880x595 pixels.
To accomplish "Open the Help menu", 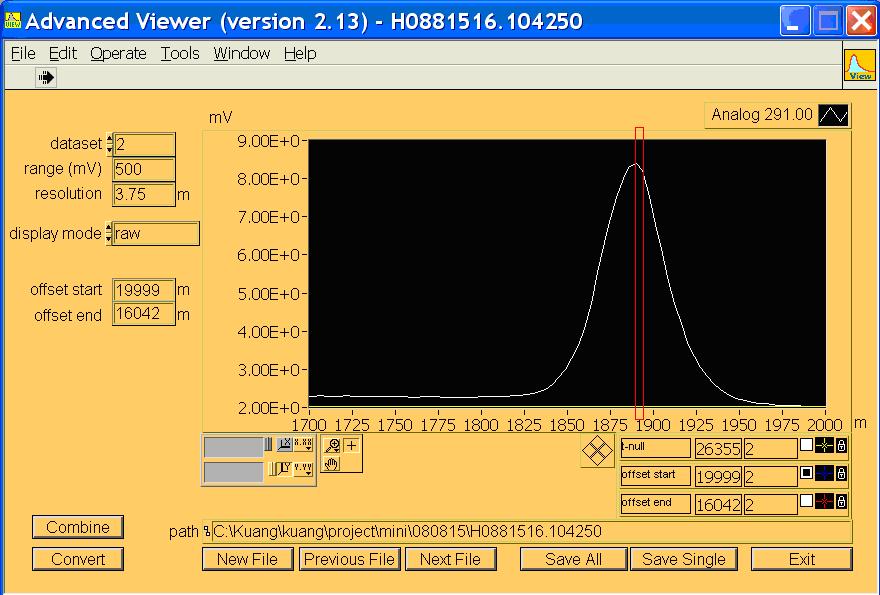I will click(x=300, y=53).
